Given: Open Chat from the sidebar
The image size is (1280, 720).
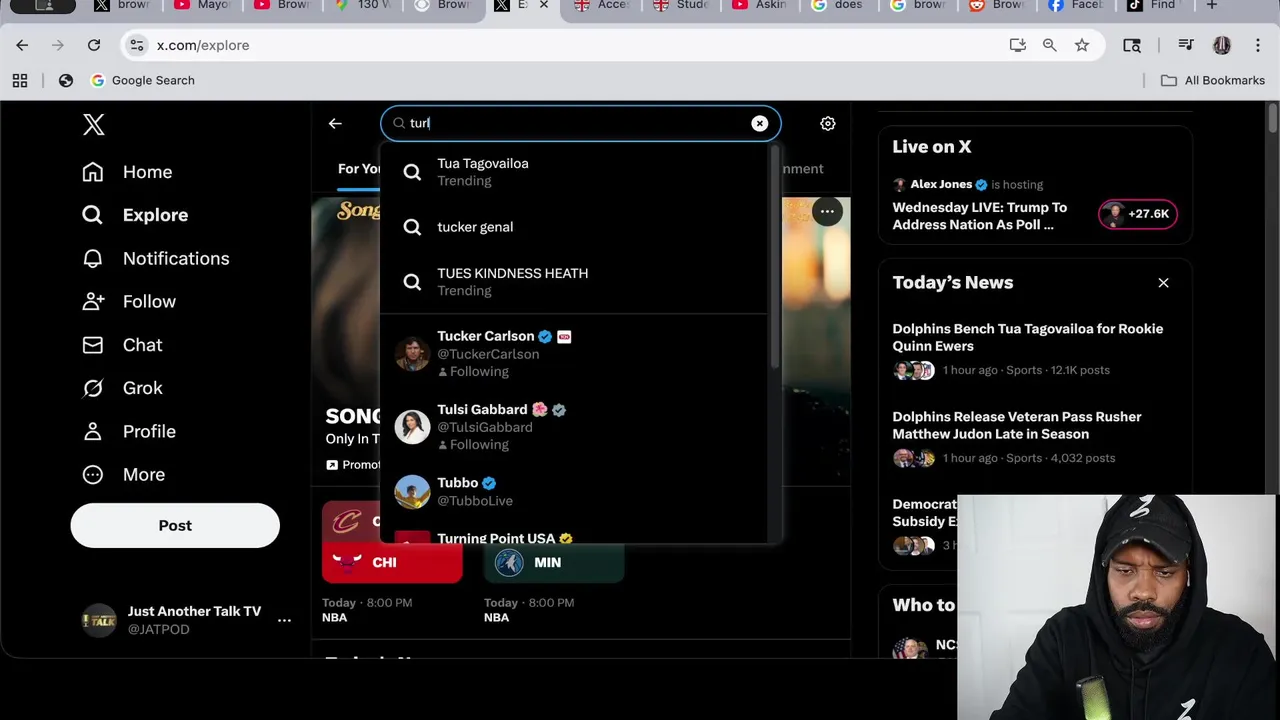Looking at the screenshot, I should (121, 345).
